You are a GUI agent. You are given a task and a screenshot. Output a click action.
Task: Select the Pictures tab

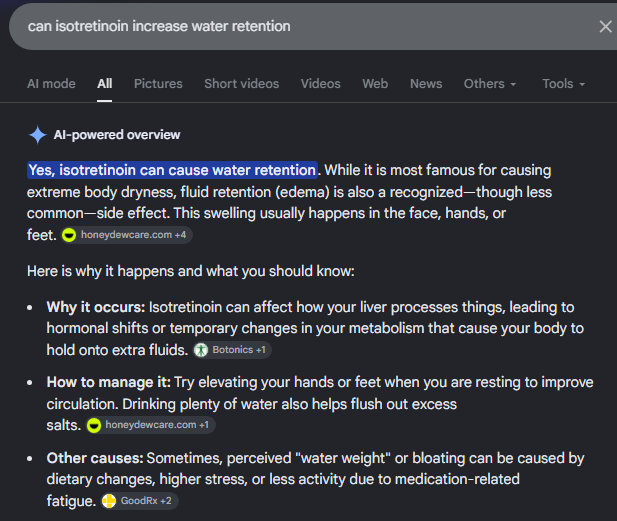[x=158, y=84]
